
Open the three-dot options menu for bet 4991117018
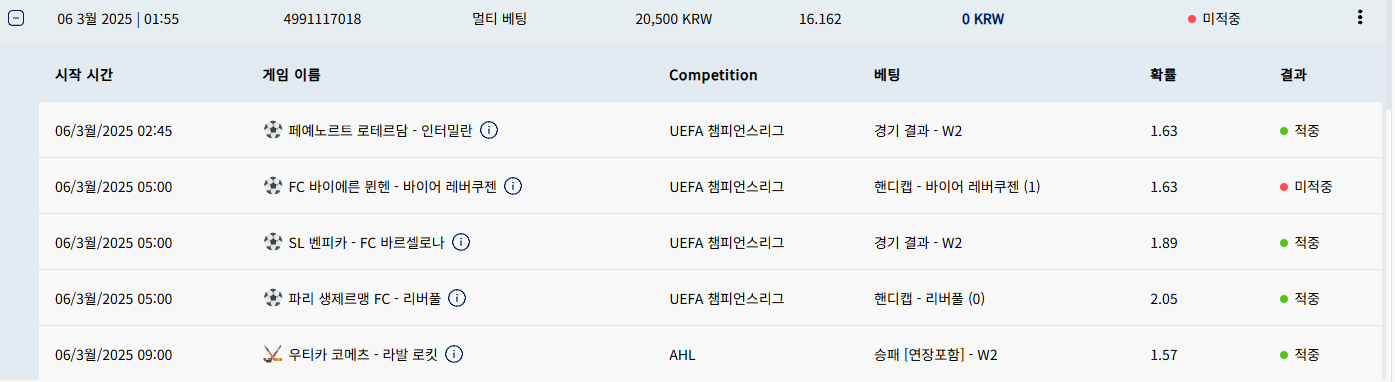[1358, 17]
